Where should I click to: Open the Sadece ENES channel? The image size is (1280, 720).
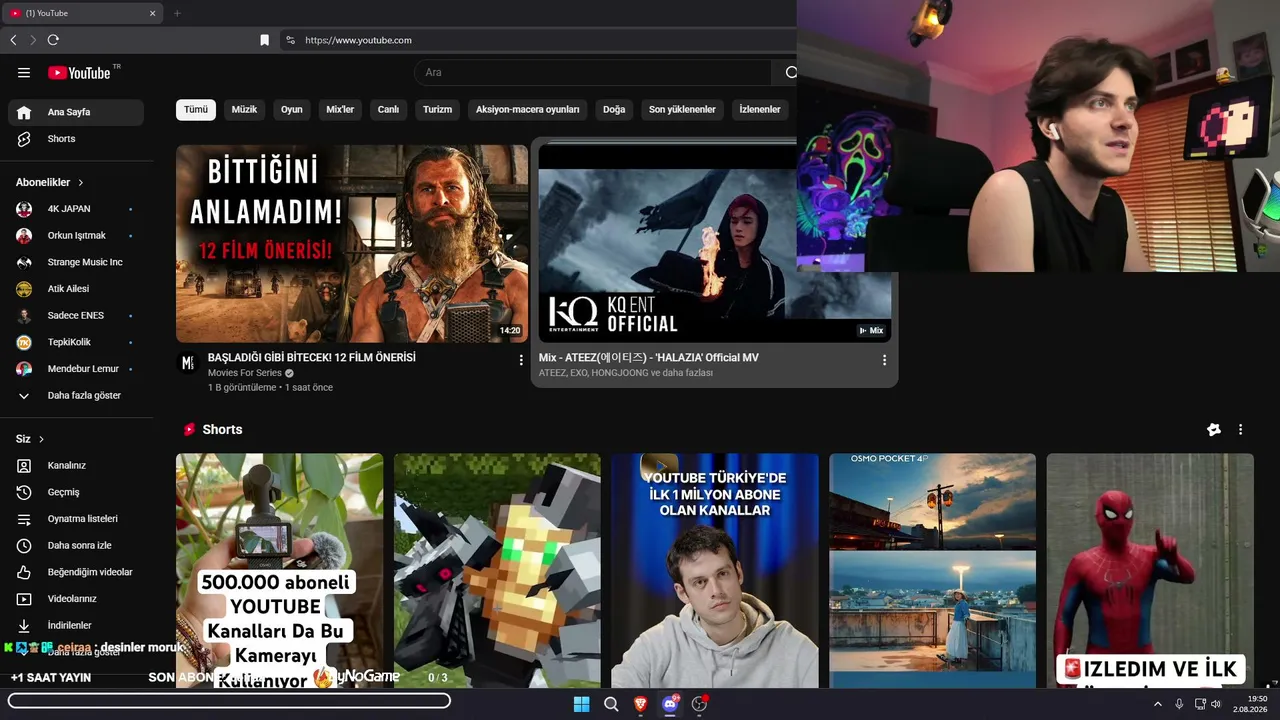[x=76, y=315]
